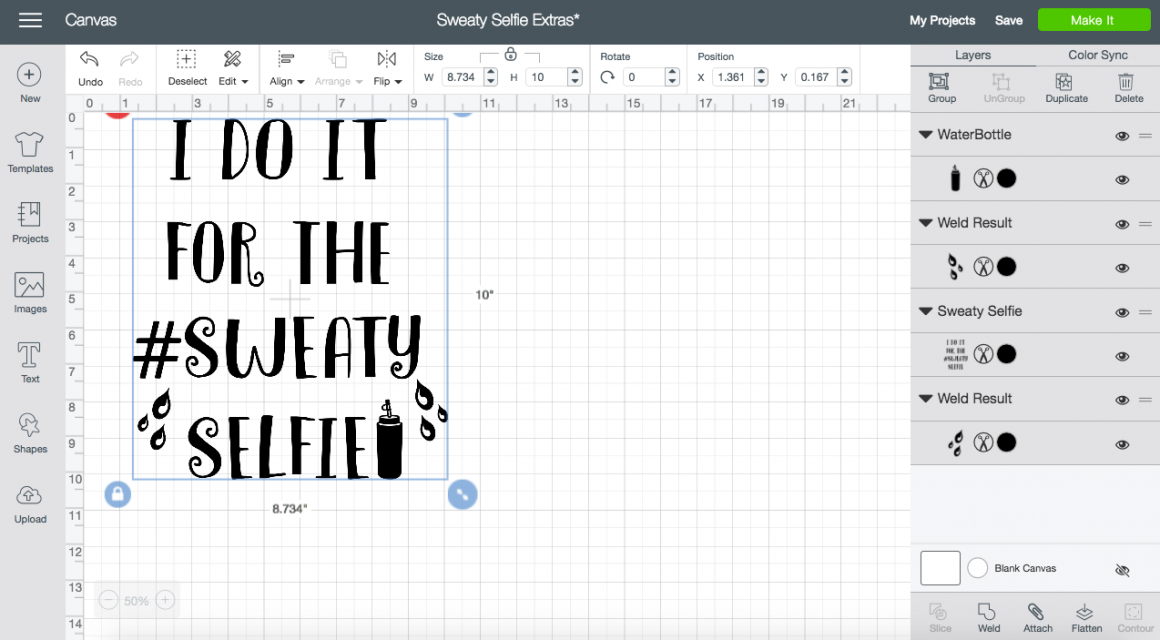
Task: Click the rotate icon
Action: [x=607, y=77]
